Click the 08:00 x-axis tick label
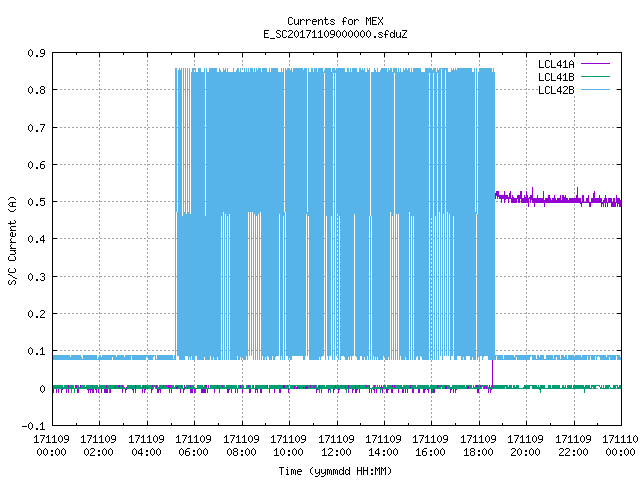 coord(241,452)
